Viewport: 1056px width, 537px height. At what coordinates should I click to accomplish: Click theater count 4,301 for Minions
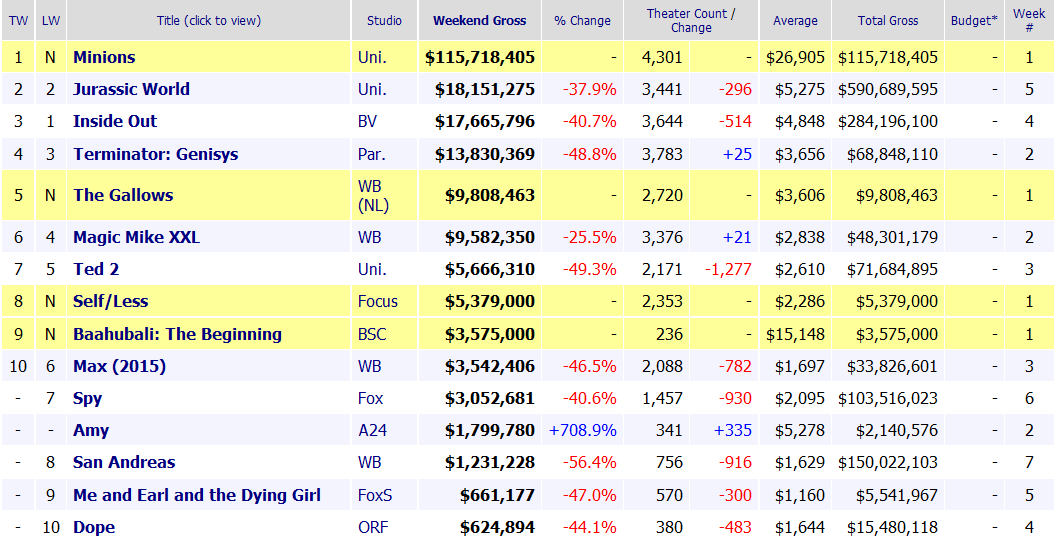(x=662, y=57)
